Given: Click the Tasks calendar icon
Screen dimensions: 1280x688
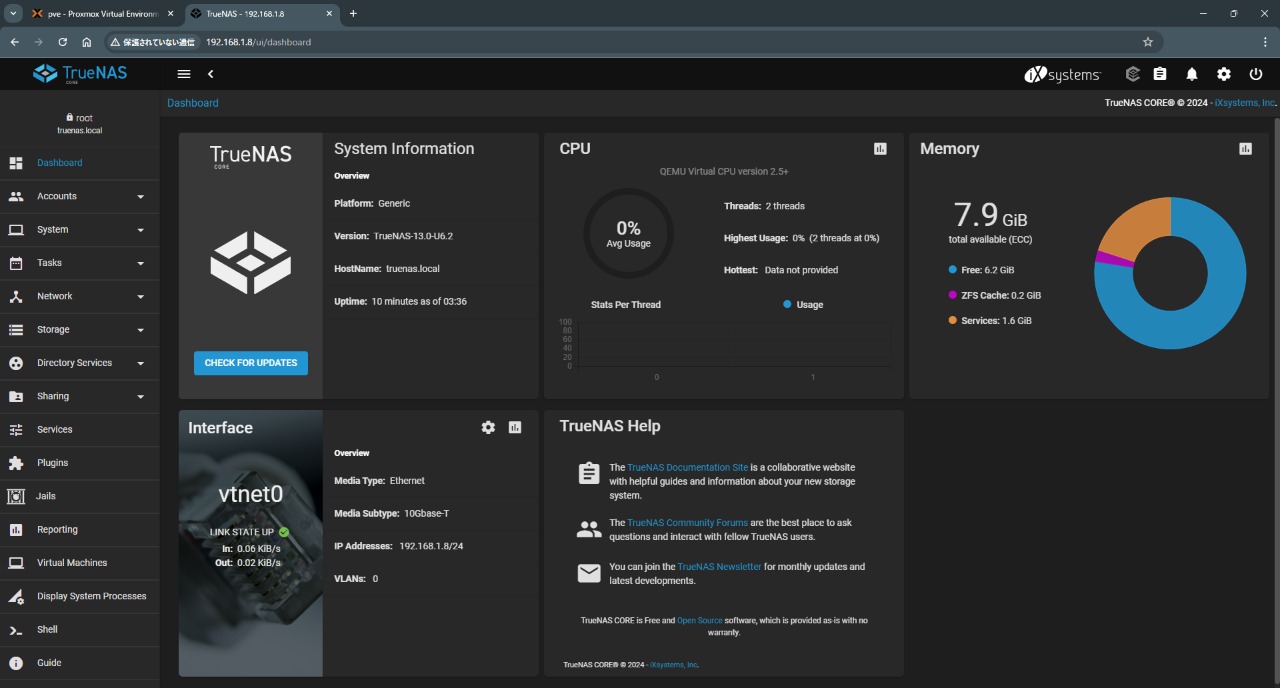Looking at the screenshot, I should [16, 263].
